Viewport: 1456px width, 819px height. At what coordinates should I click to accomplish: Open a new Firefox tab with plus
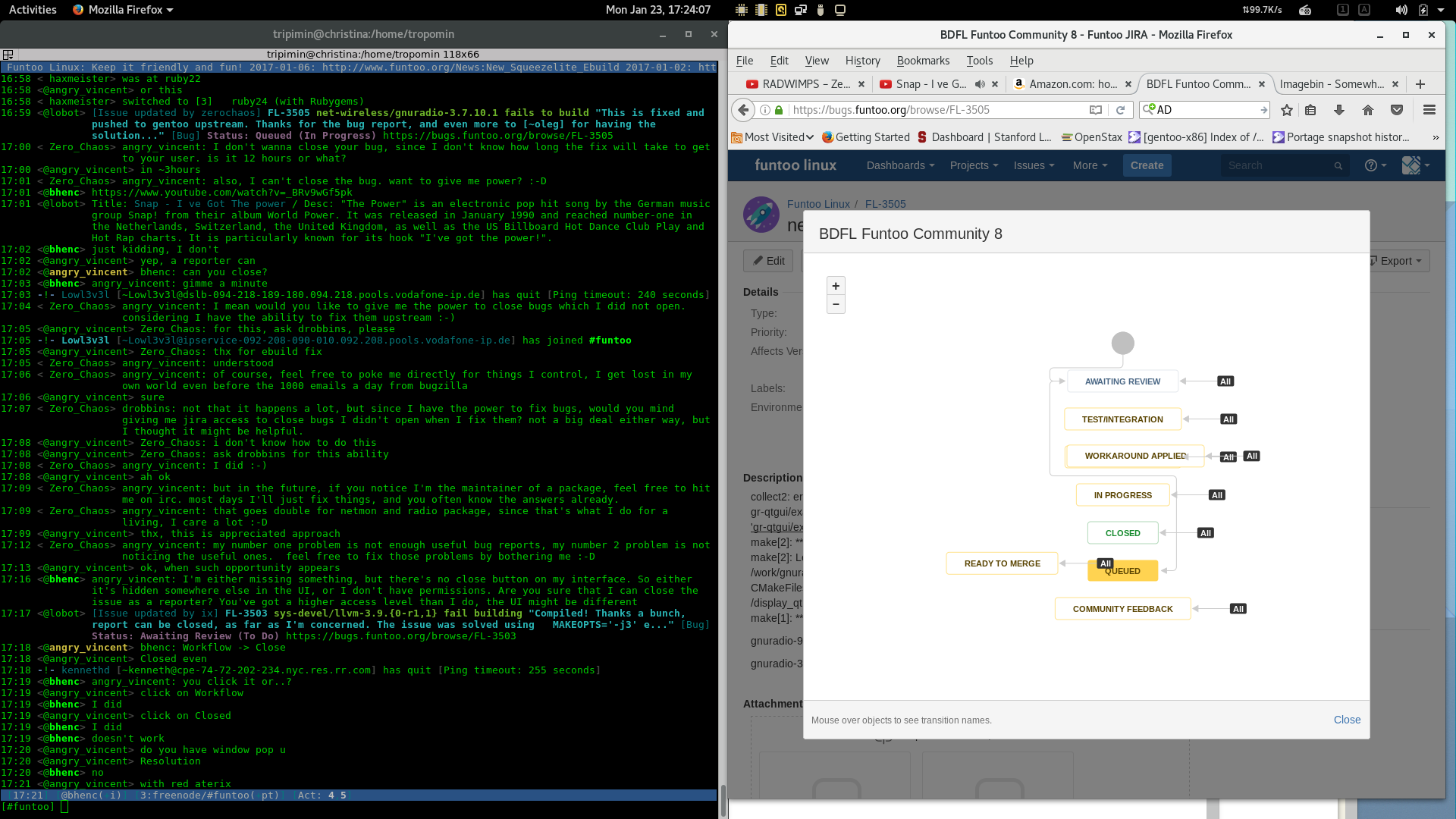(x=1420, y=84)
